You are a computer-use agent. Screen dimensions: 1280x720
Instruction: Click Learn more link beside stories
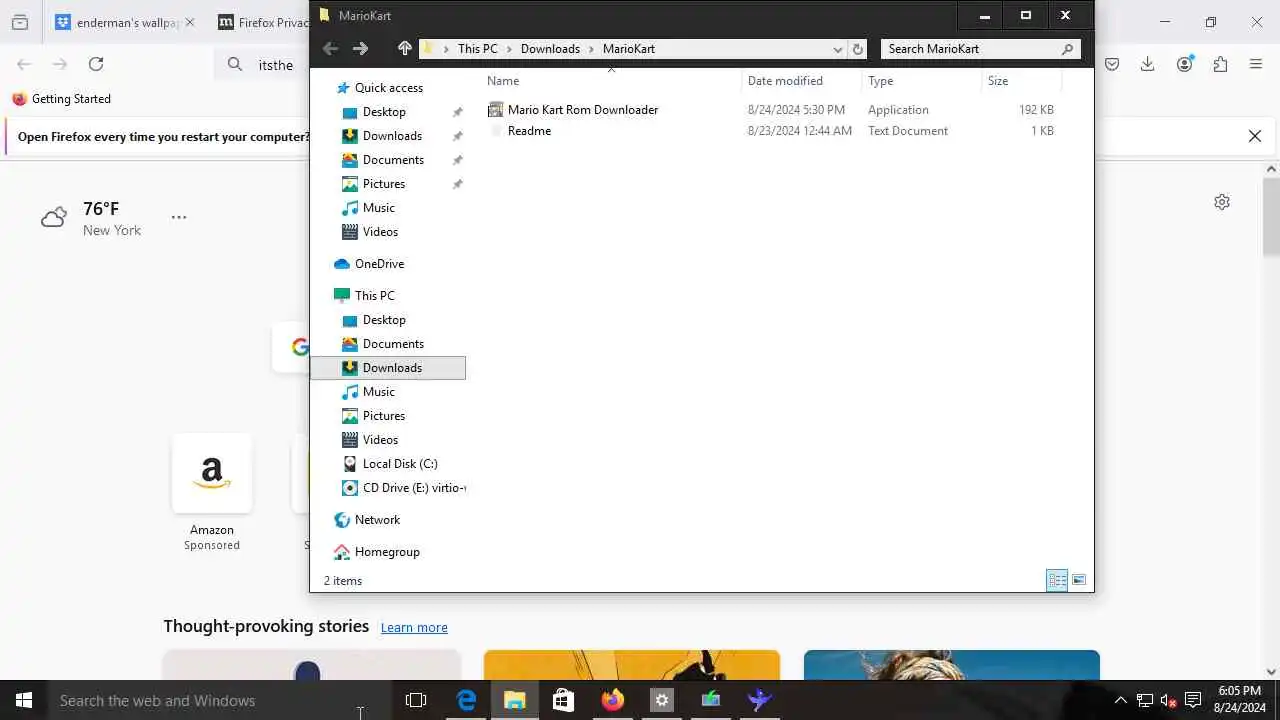414,627
